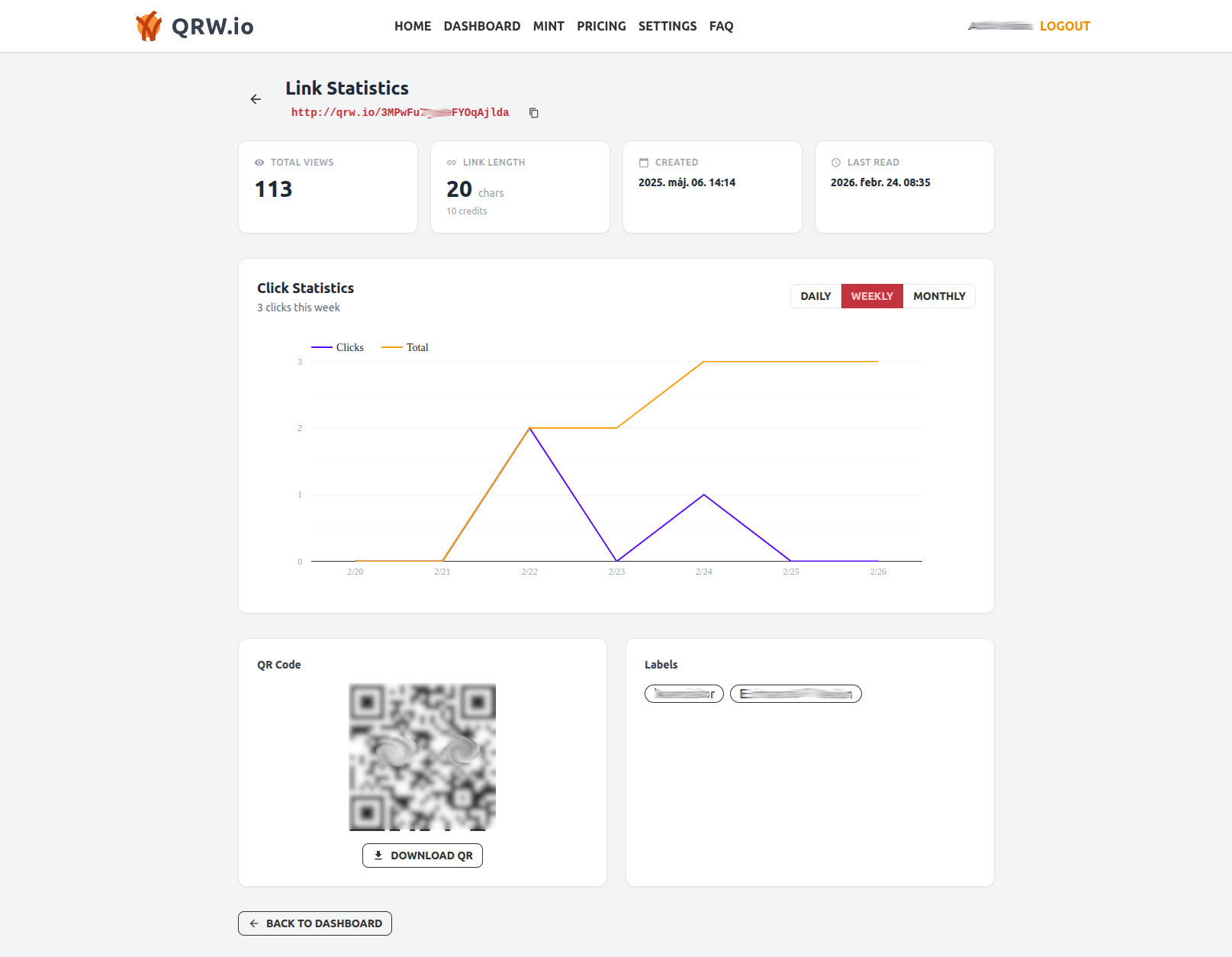The image size is (1232, 957).
Task: Click the QR code image
Action: coord(423,756)
